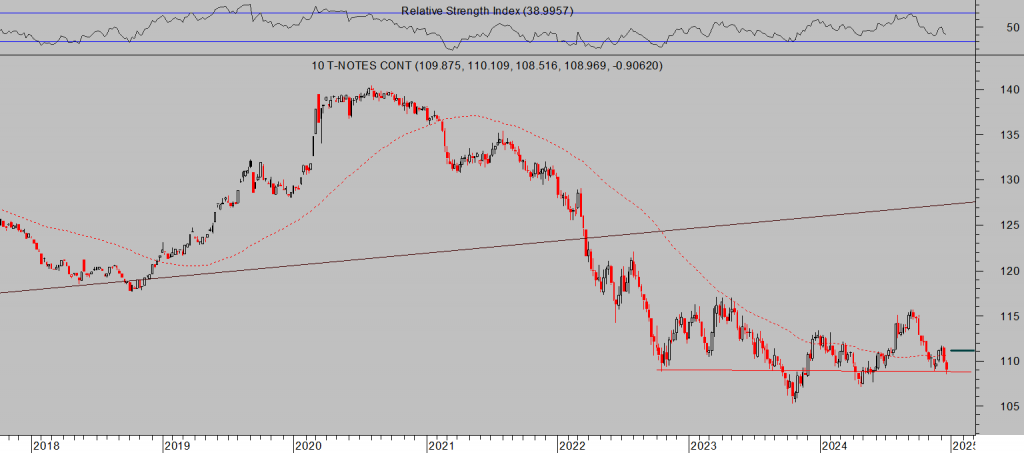Click the Relative Strength Index (38.9957) title
The image size is (1024, 453).
pos(487,11)
